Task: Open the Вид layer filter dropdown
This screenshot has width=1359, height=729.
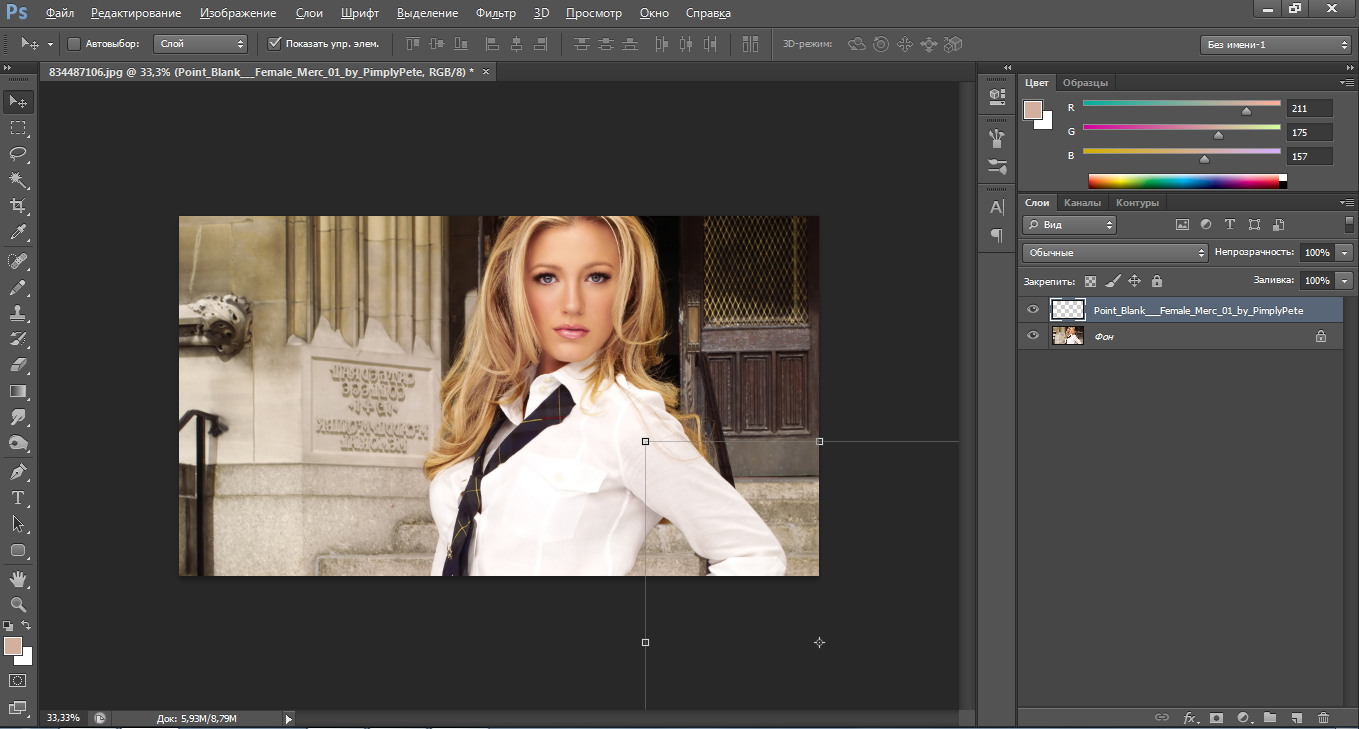Action: pyautogui.click(x=1068, y=225)
